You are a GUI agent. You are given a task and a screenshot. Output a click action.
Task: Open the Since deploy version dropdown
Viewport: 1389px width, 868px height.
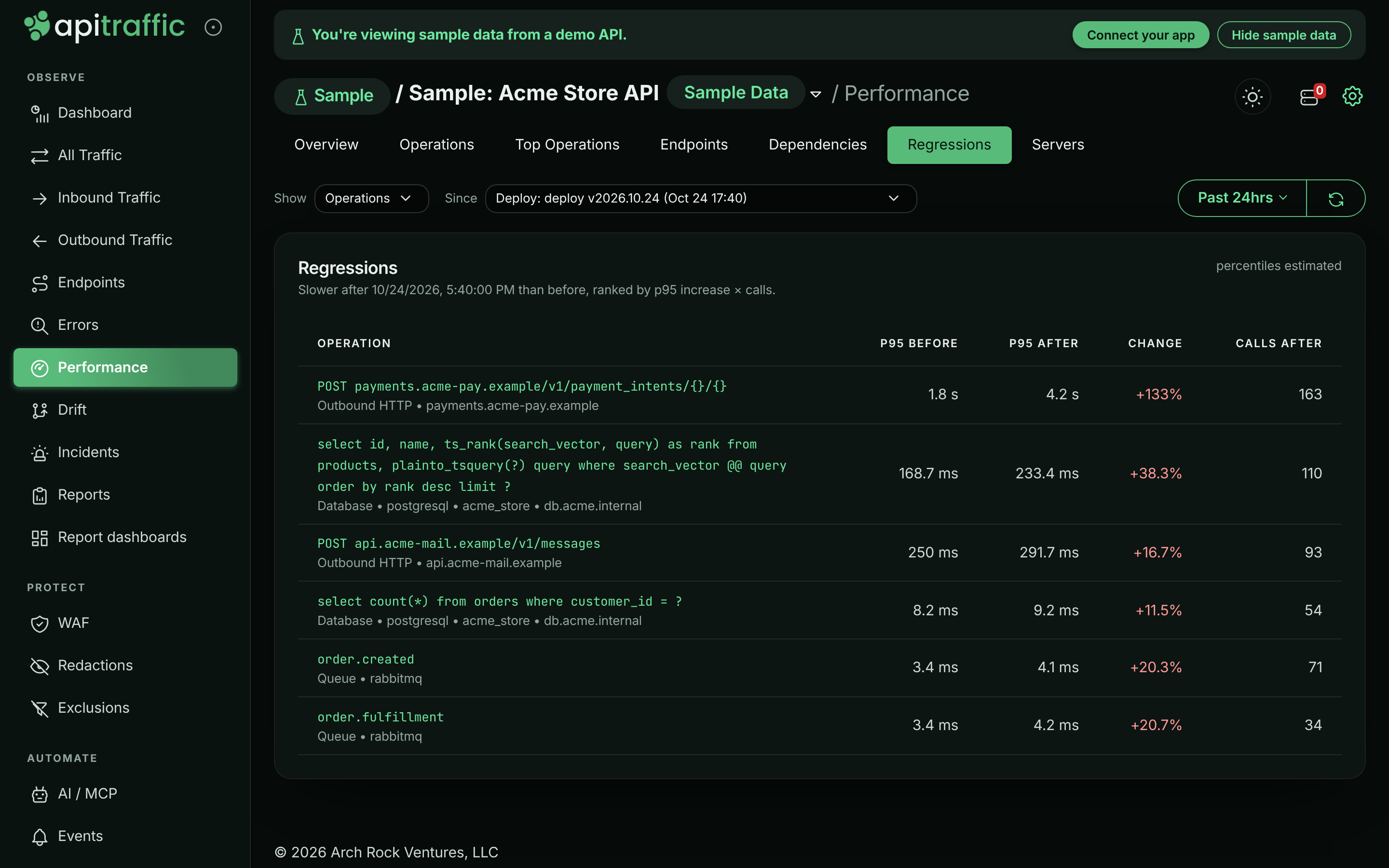[701, 199]
